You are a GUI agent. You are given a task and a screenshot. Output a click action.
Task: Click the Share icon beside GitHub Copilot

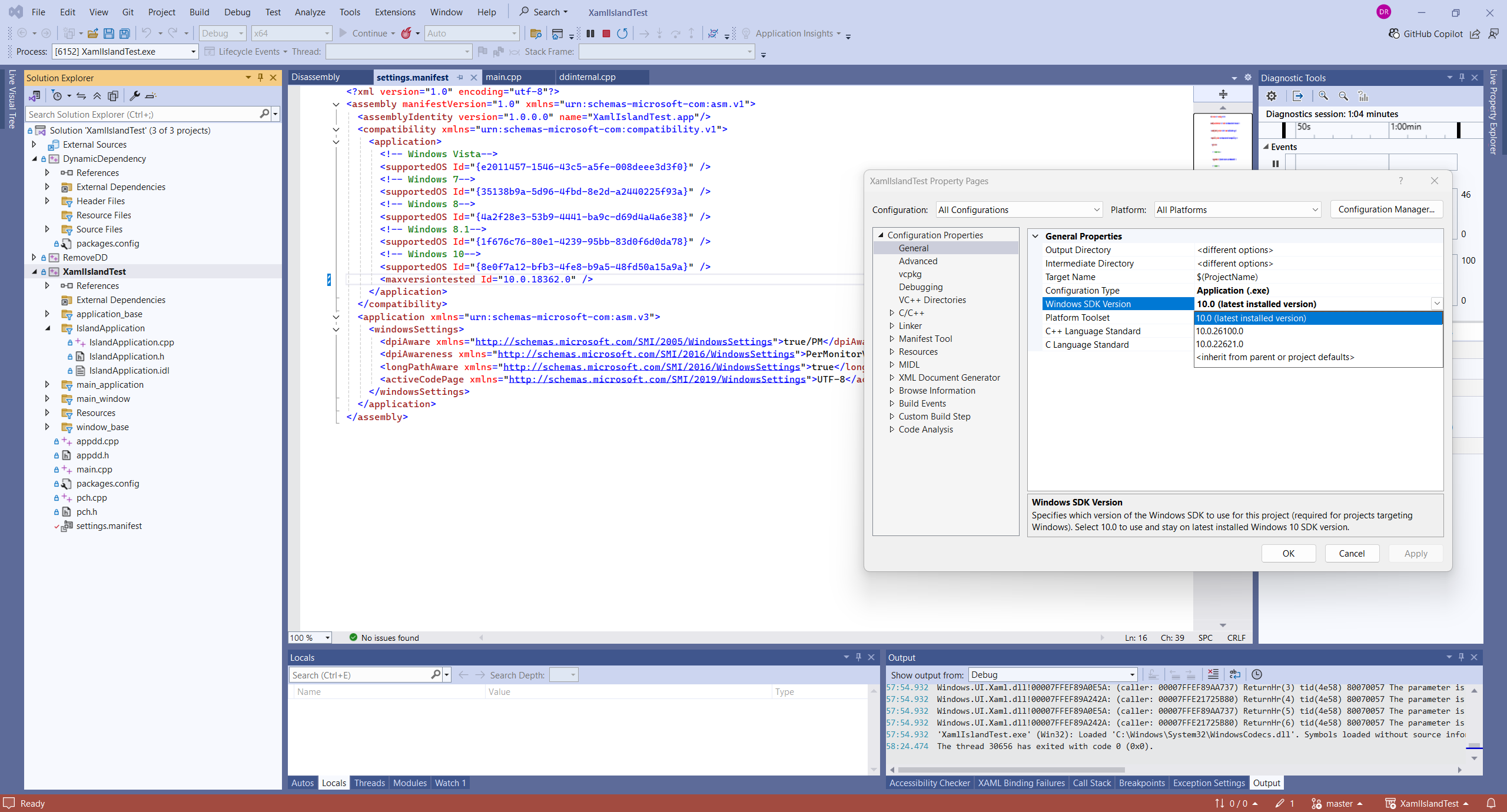point(1475,34)
